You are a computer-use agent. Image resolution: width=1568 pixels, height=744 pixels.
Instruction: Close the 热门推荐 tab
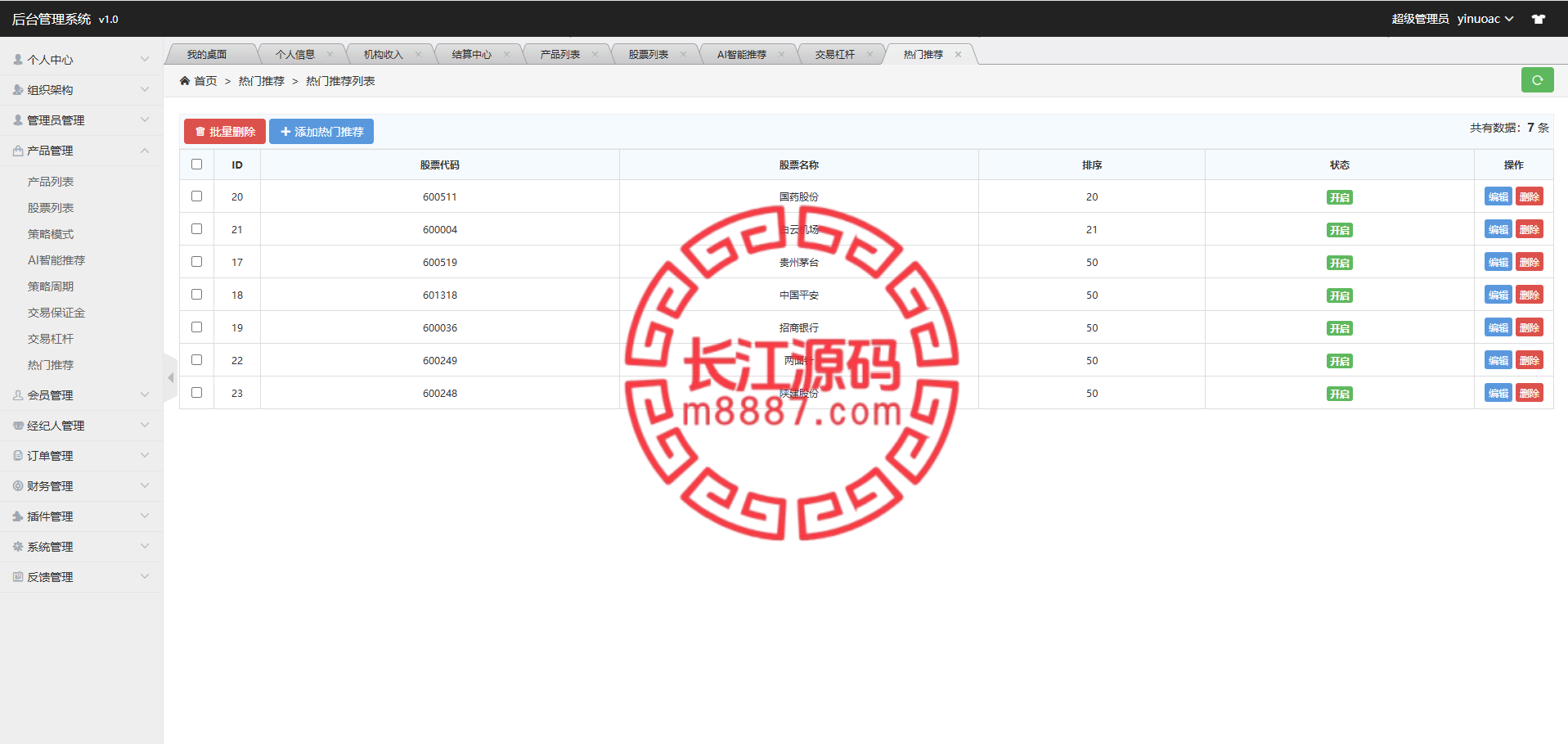tap(958, 54)
